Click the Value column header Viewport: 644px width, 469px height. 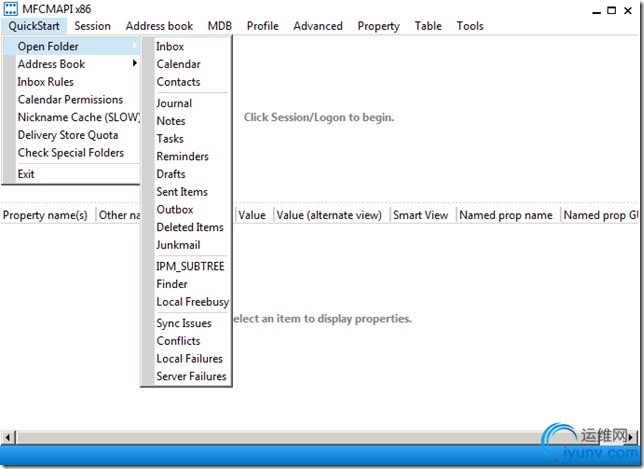pyautogui.click(x=254, y=215)
